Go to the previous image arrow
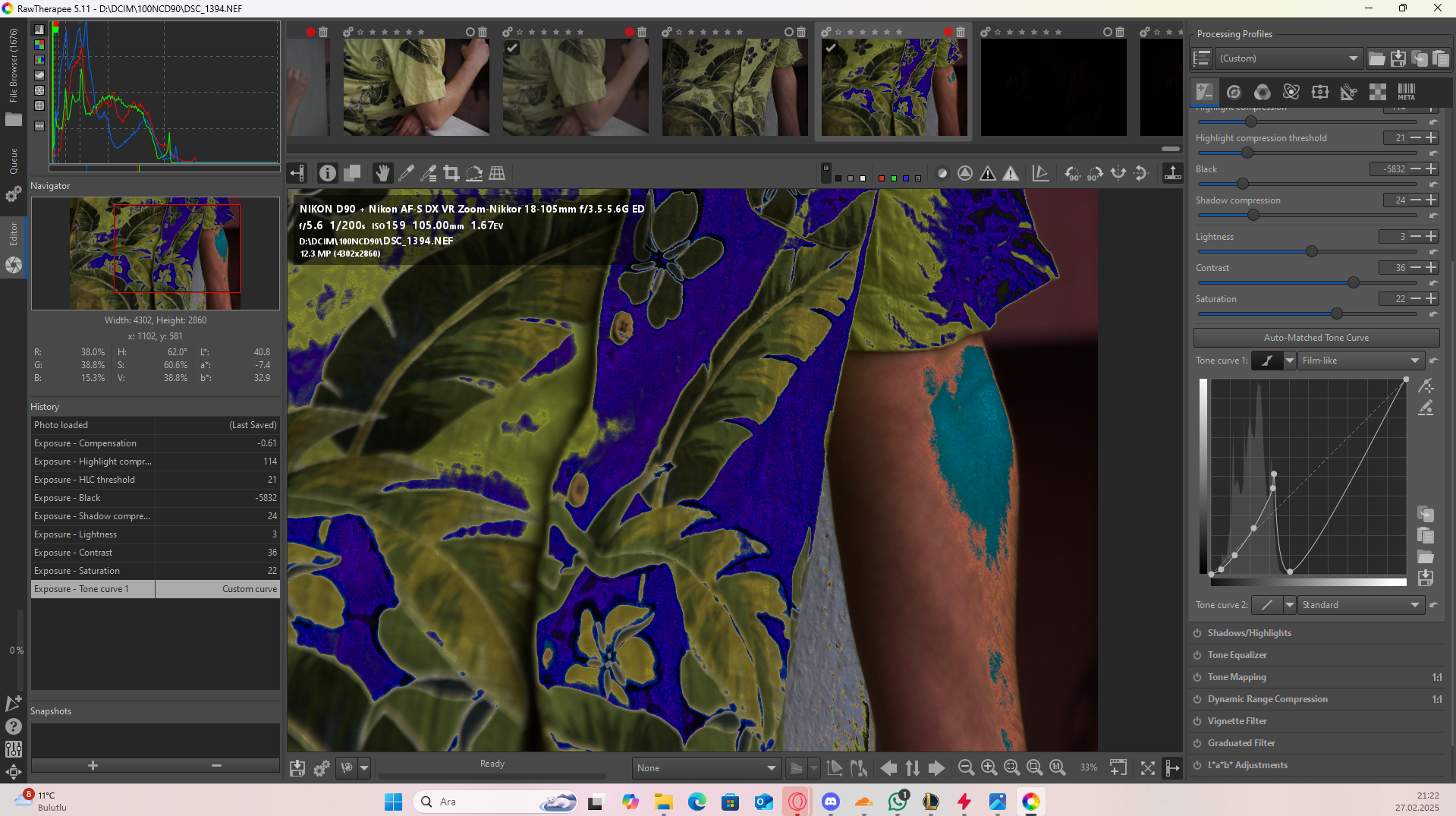This screenshot has height=816, width=1456. pyautogui.click(x=888, y=768)
